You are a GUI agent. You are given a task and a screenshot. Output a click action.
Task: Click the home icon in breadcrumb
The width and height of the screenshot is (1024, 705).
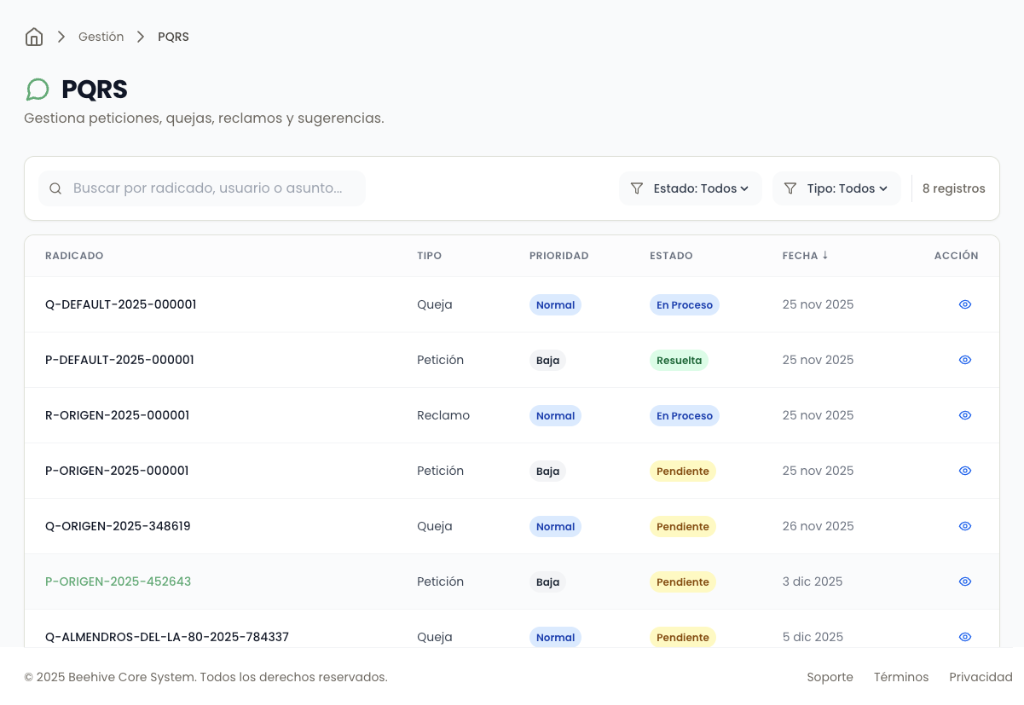[34, 37]
